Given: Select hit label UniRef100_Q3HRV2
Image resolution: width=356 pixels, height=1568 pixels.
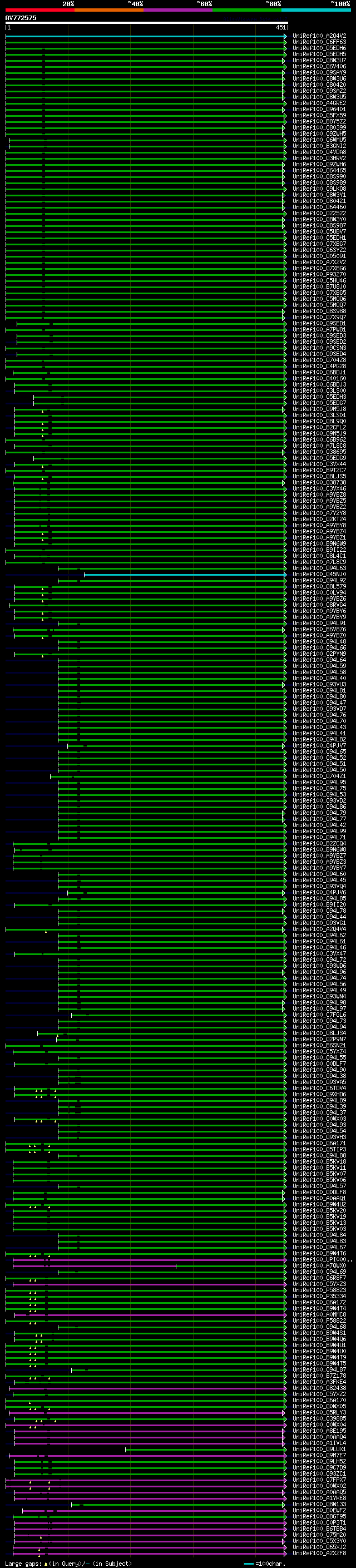Looking at the screenshot, I should click(x=319, y=159).
